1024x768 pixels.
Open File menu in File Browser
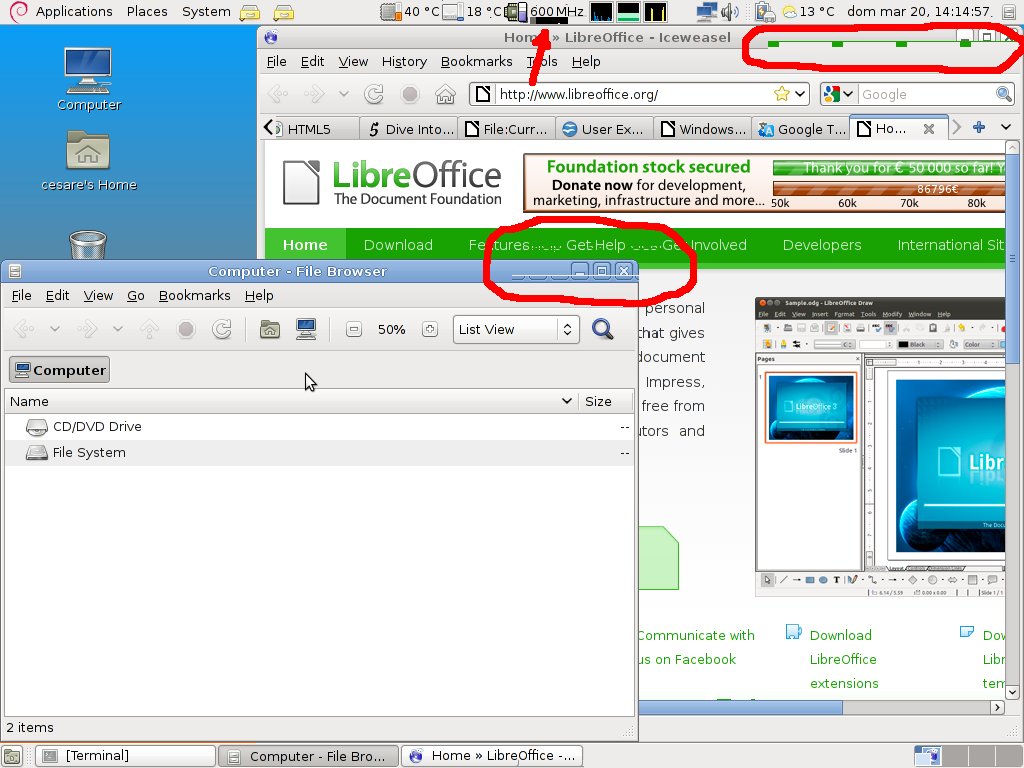point(22,295)
